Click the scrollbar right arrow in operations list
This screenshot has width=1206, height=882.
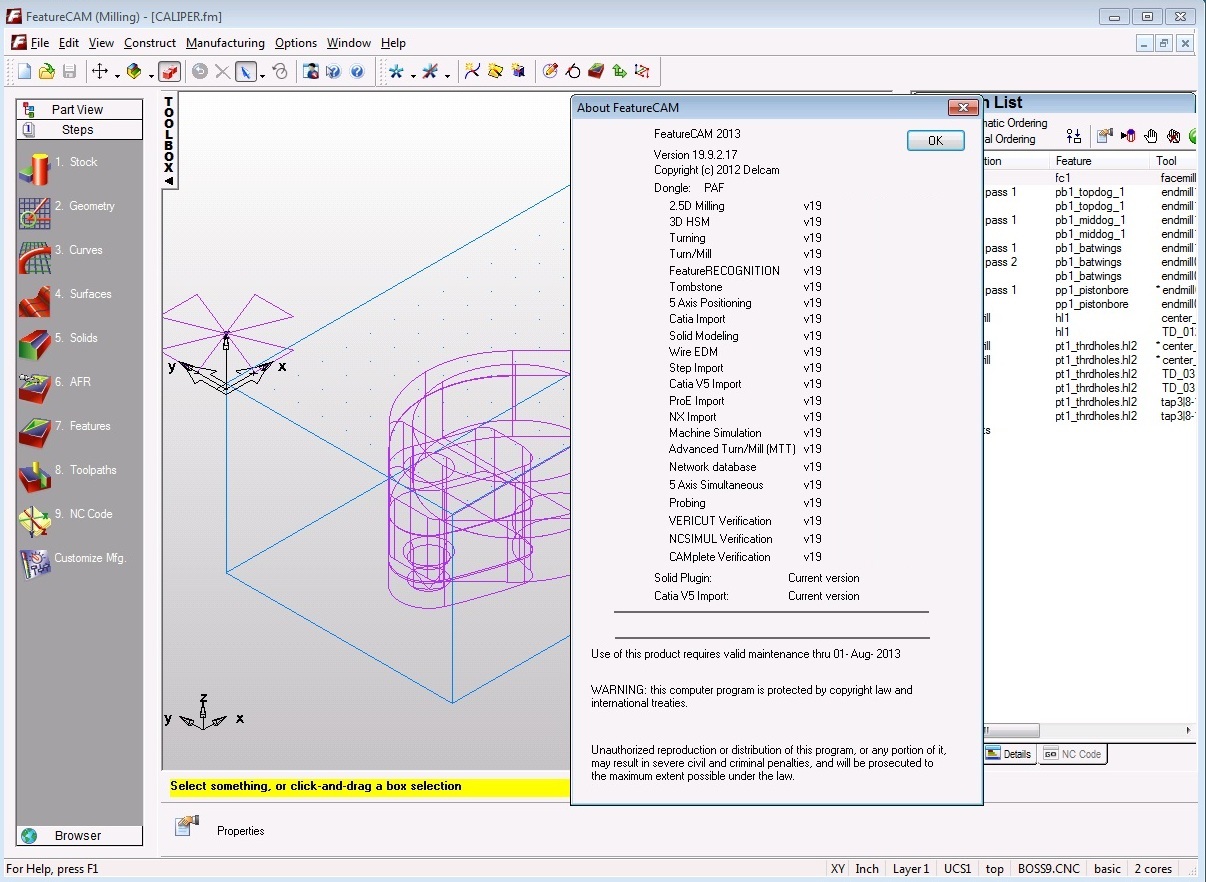[x=1189, y=731]
